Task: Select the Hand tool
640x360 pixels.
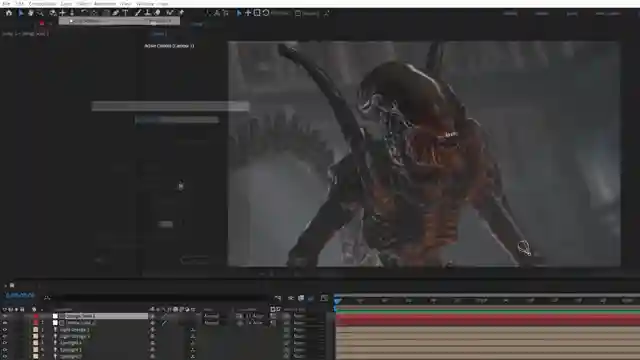Action: tap(30, 13)
